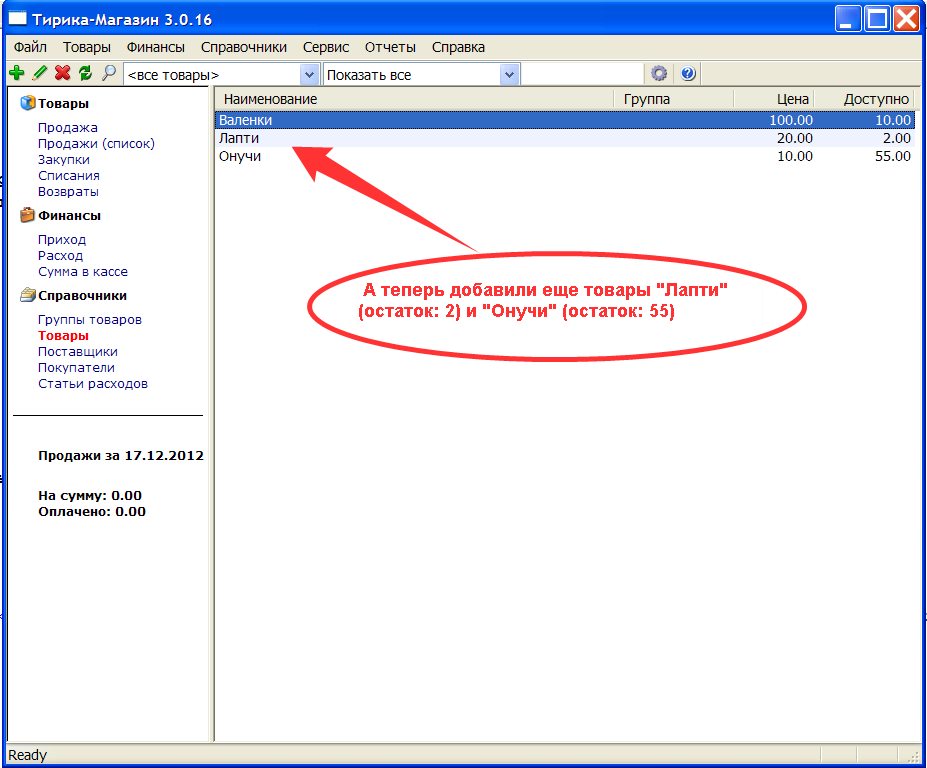Open the Файл menu
This screenshot has height=768, width=927.
coord(30,47)
